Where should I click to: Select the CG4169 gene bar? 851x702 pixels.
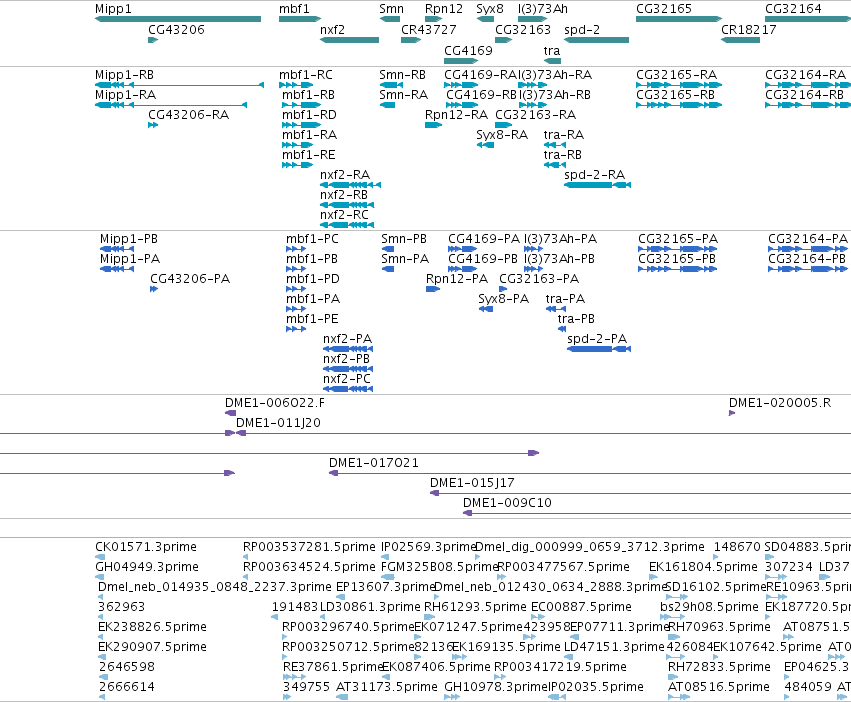pos(461,61)
